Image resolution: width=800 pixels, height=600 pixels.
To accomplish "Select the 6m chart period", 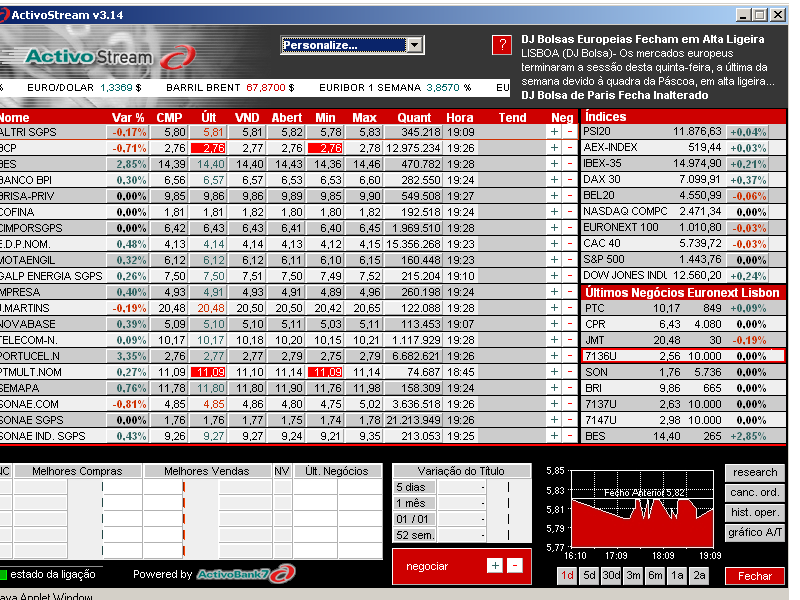I will 655,576.
